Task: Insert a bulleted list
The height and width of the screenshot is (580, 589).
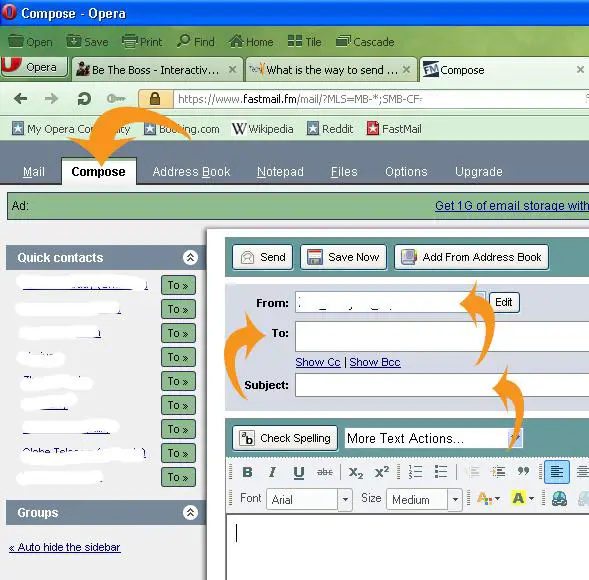Action: click(441, 471)
